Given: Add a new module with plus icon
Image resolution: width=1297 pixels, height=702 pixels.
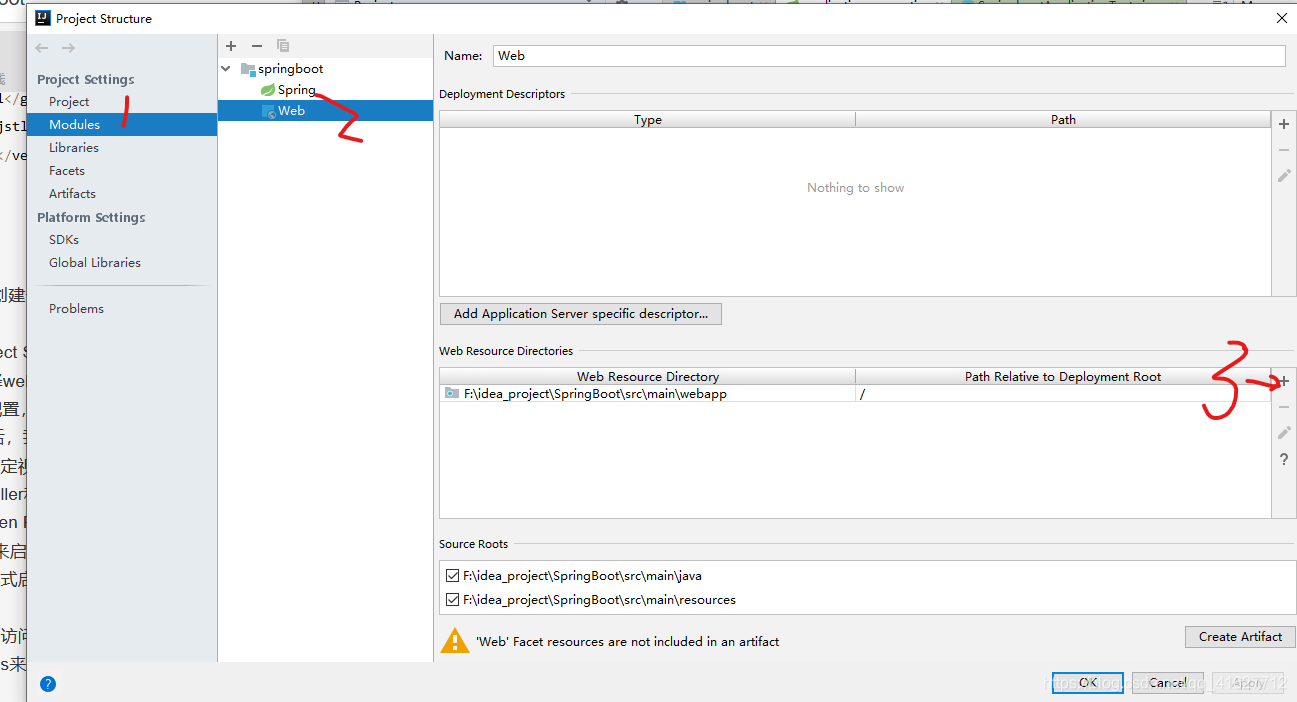Looking at the screenshot, I should 231,46.
